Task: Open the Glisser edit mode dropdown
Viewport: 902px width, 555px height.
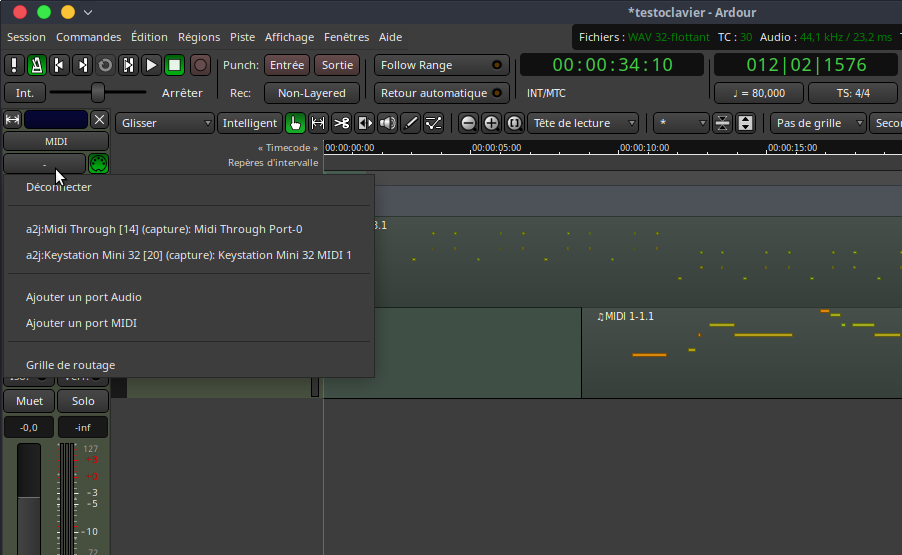Action: click(165, 123)
